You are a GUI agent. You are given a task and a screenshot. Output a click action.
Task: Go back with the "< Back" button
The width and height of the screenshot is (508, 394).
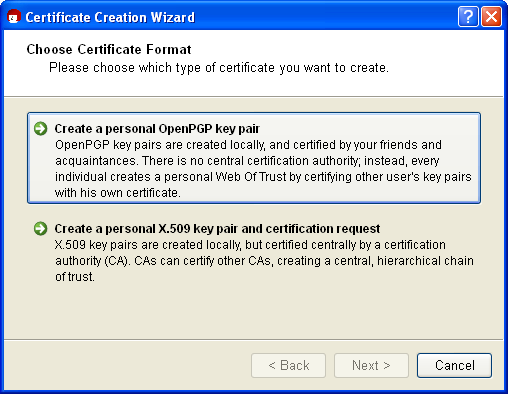(288, 366)
